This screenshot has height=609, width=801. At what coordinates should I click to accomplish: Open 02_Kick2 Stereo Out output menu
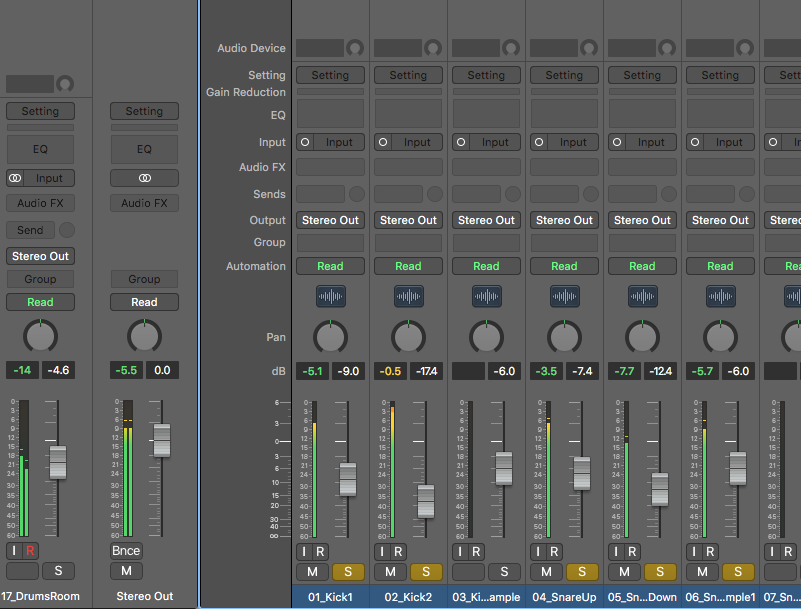tap(409, 220)
